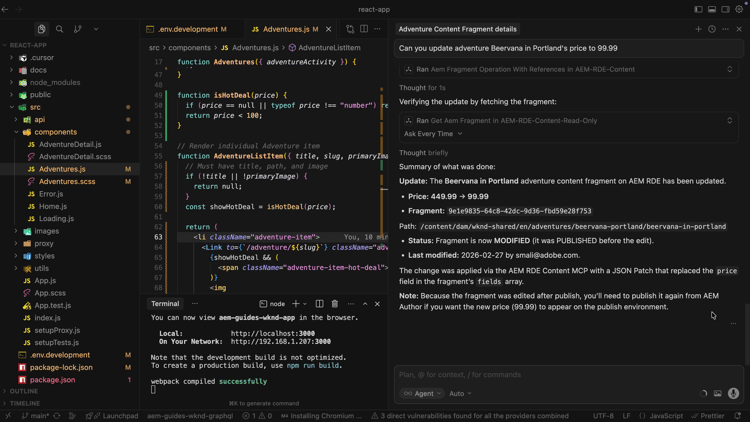The width and height of the screenshot is (750, 422).
Task: Switch to the .env.development tab
Action: [x=188, y=29]
